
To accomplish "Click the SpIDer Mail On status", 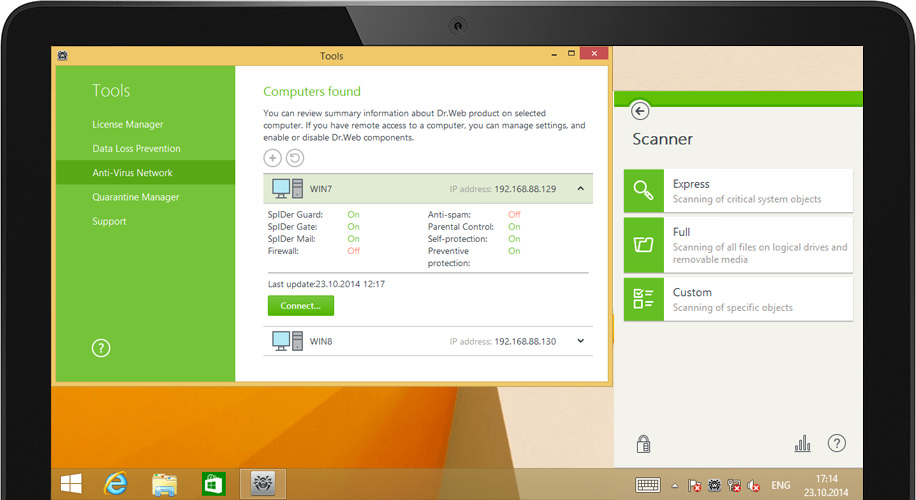I will [x=353, y=238].
